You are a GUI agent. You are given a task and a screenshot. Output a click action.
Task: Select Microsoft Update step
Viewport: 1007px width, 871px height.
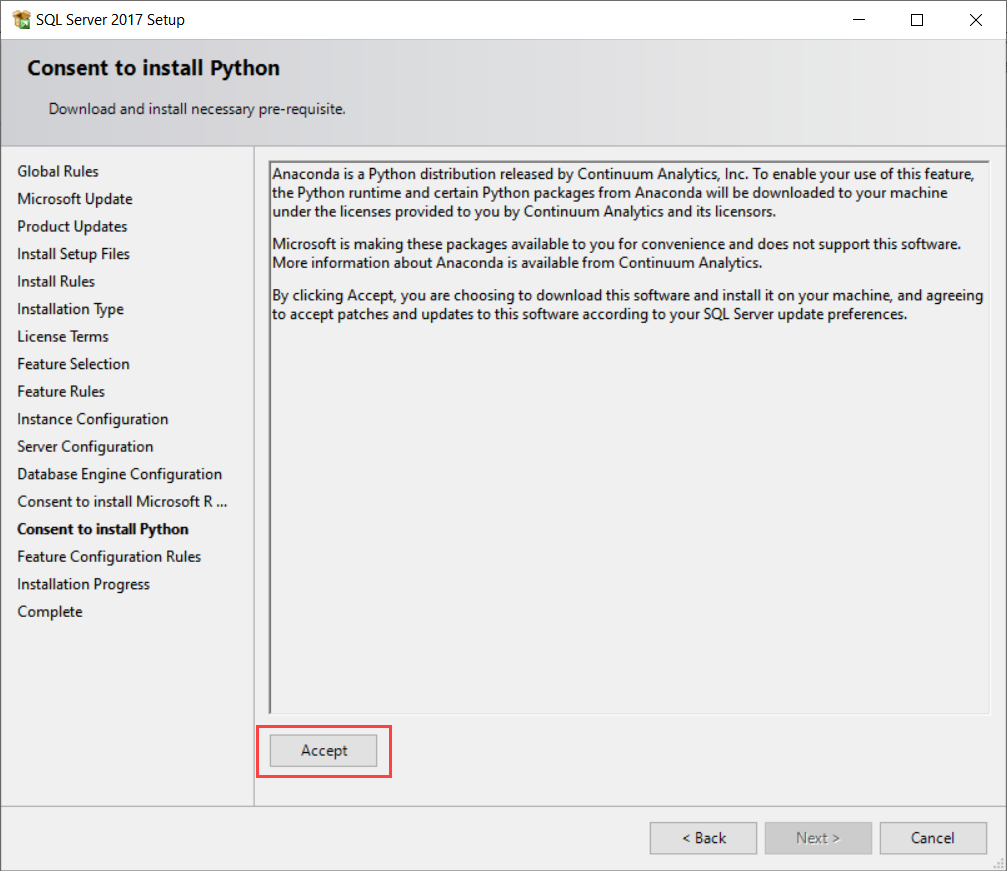pos(75,199)
